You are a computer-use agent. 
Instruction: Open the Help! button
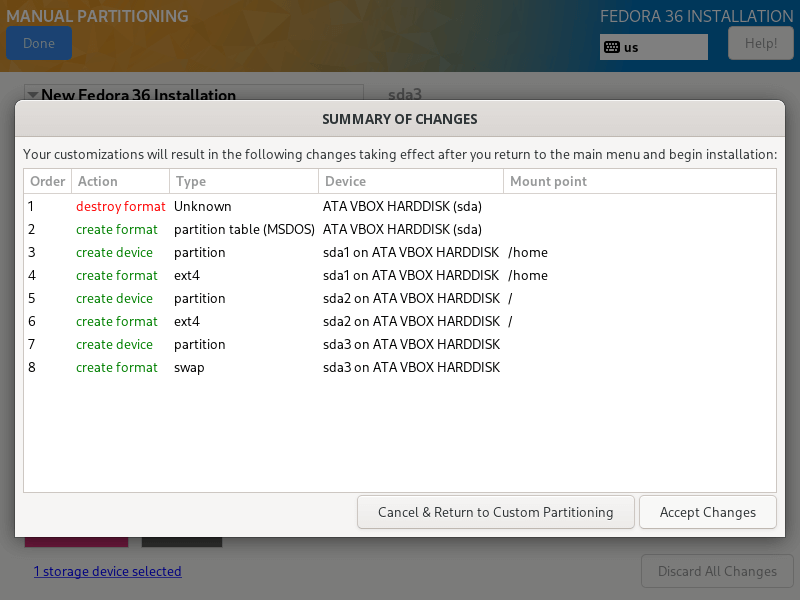pyautogui.click(x=760, y=44)
